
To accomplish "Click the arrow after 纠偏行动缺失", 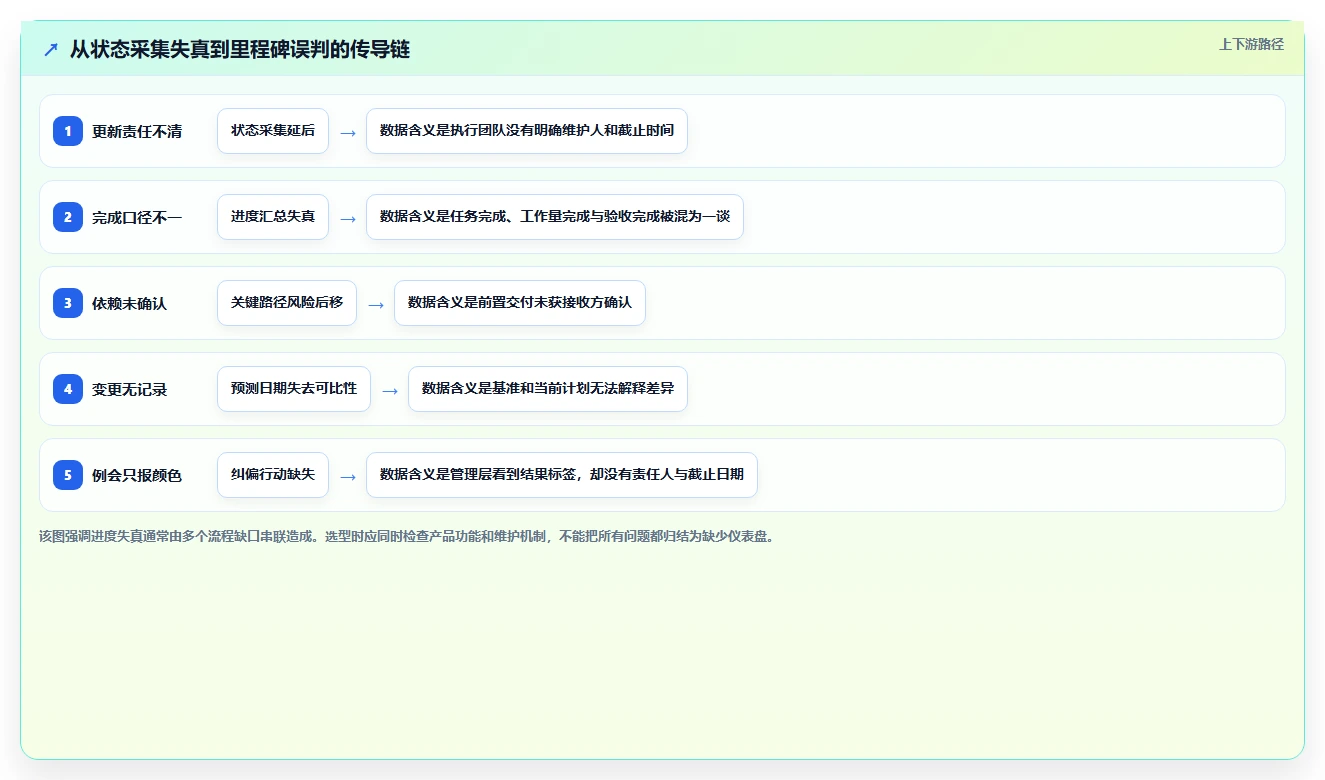I will point(348,476).
